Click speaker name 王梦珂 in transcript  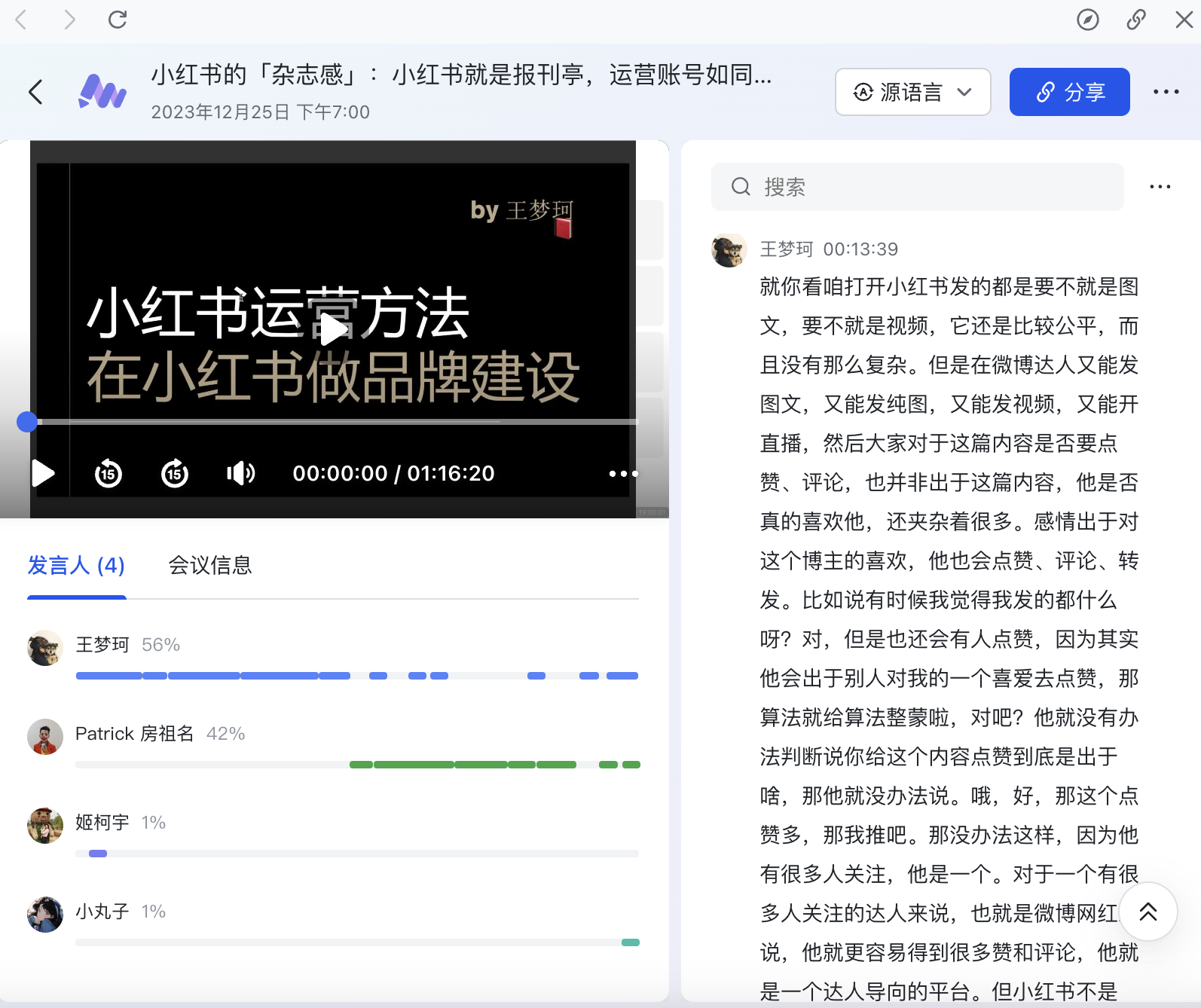[x=787, y=249]
